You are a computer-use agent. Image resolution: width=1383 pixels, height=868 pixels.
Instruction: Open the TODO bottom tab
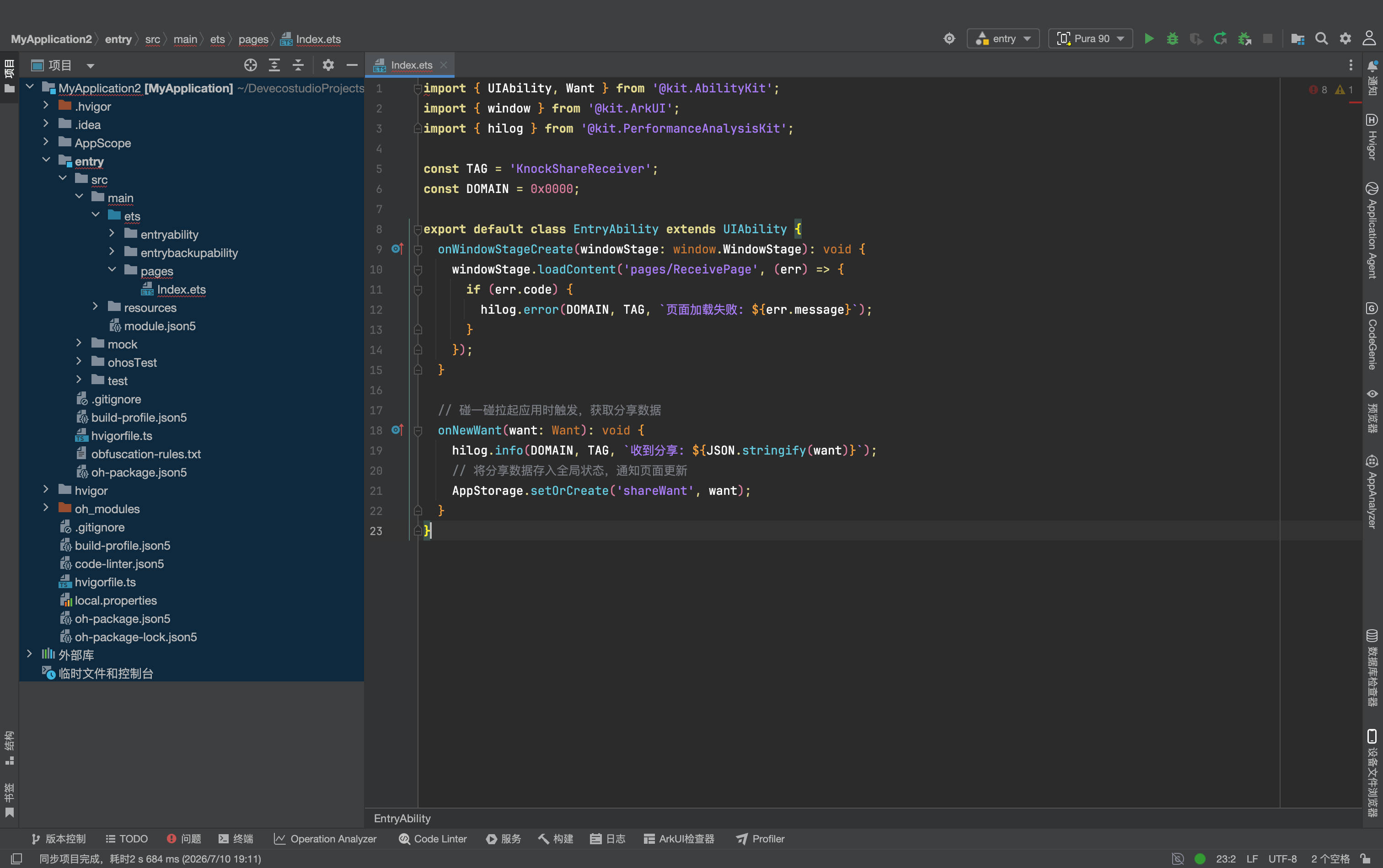click(127, 839)
